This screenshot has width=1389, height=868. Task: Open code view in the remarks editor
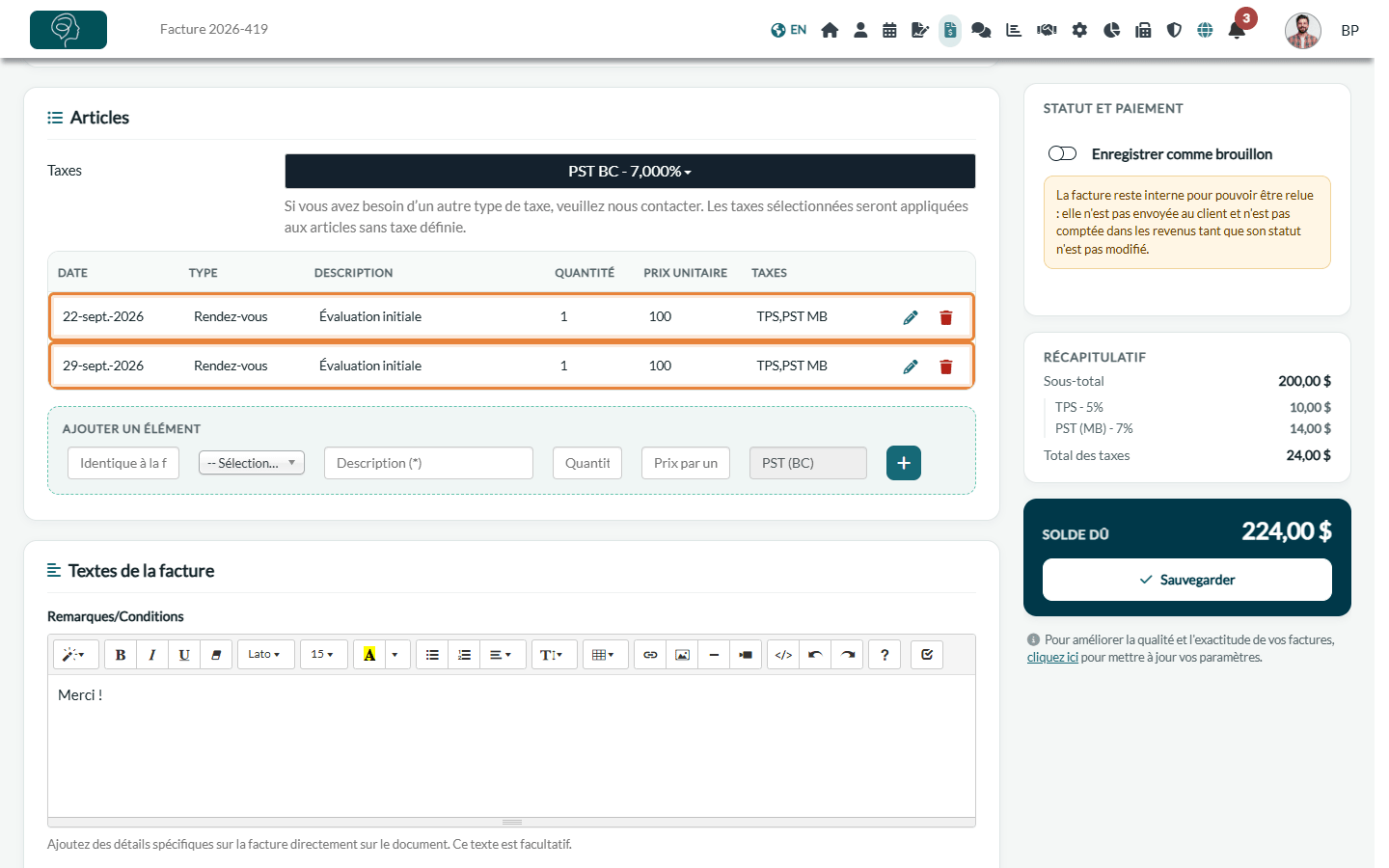783,655
